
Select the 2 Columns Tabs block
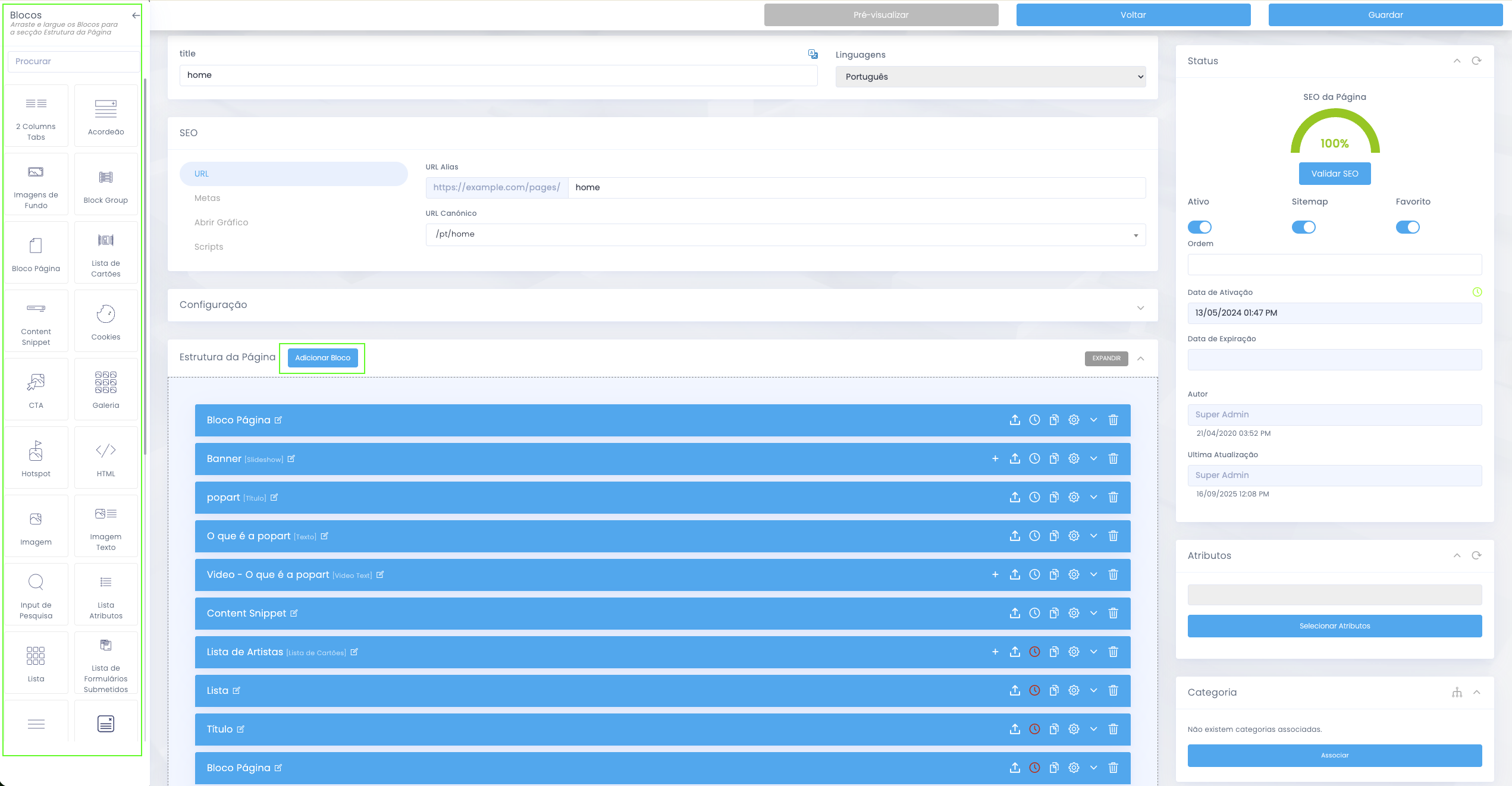point(36,116)
